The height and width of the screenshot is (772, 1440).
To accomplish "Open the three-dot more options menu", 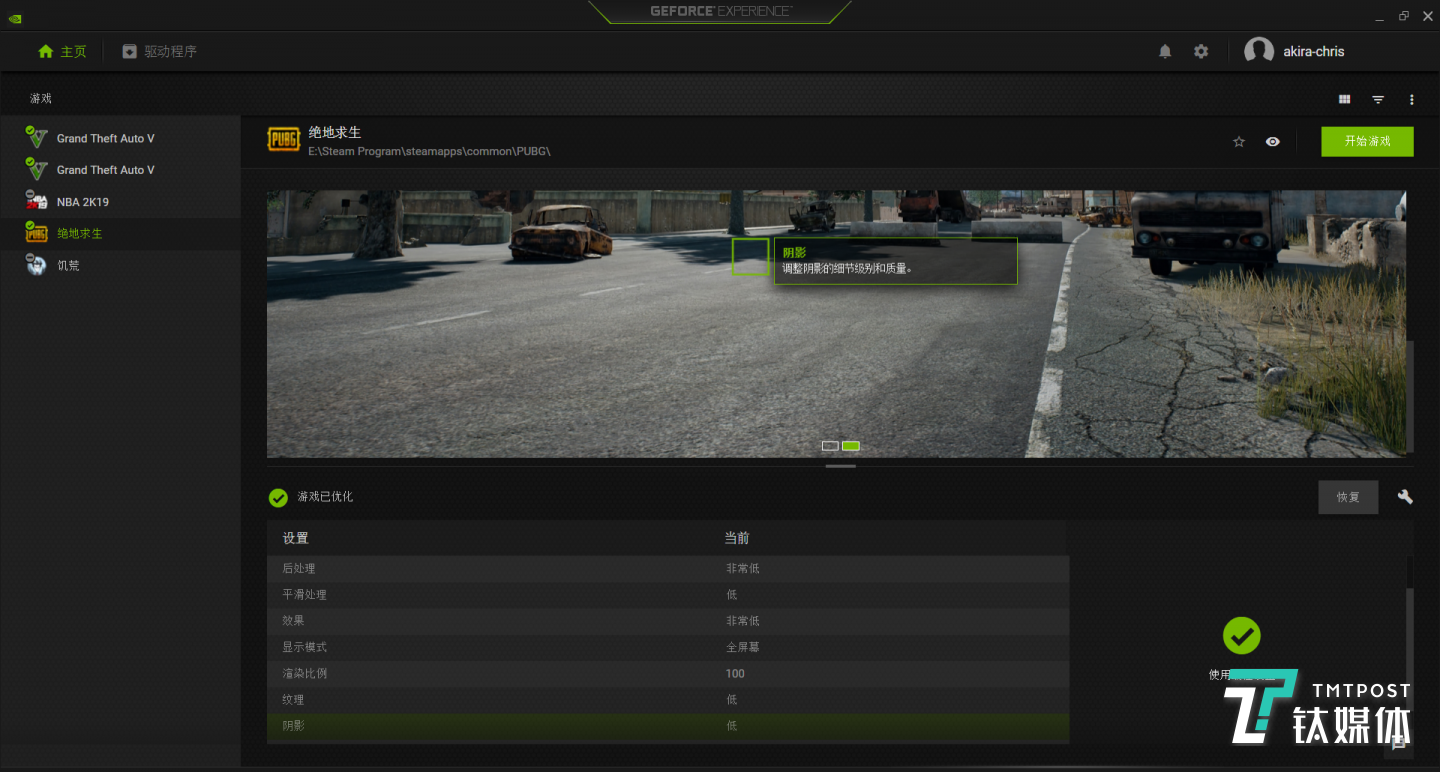I will [x=1411, y=99].
